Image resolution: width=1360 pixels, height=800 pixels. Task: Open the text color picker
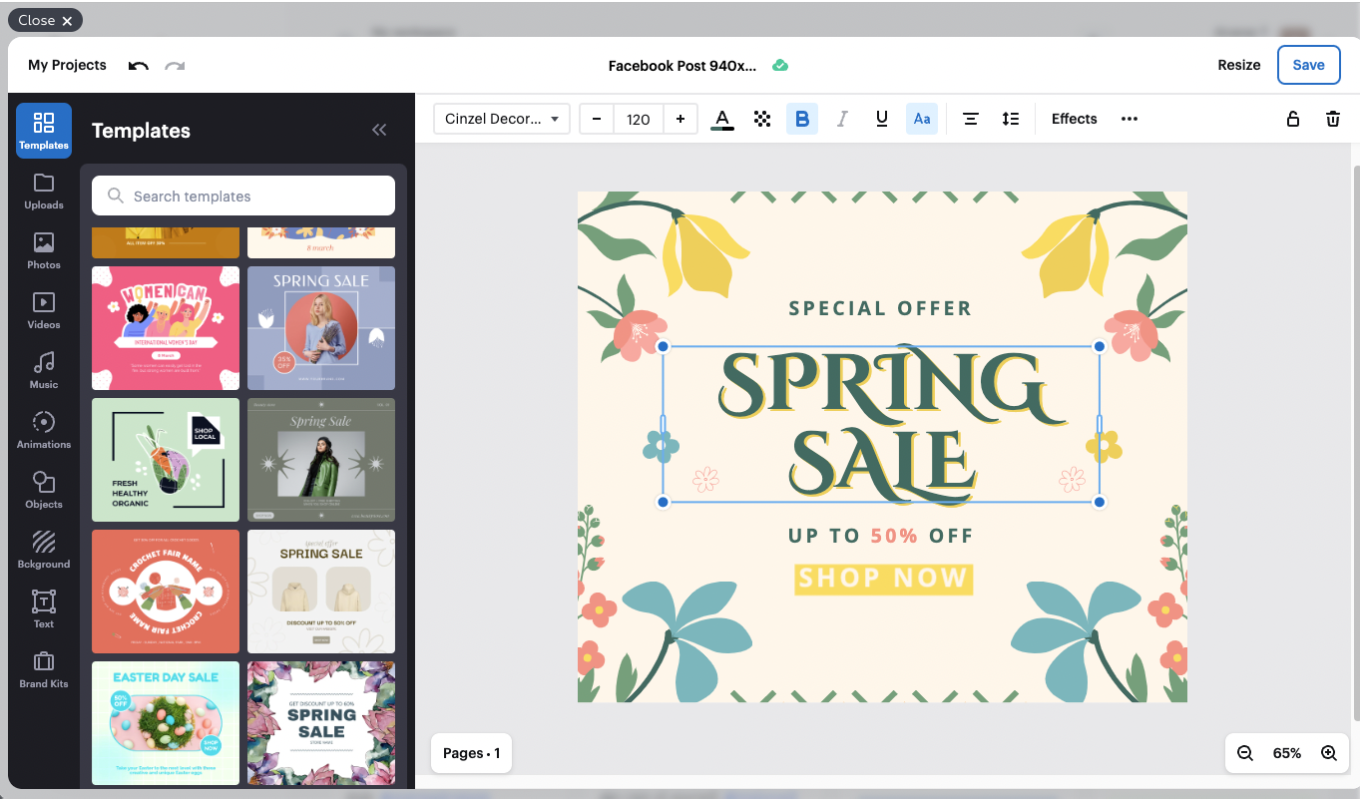(x=722, y=119)
